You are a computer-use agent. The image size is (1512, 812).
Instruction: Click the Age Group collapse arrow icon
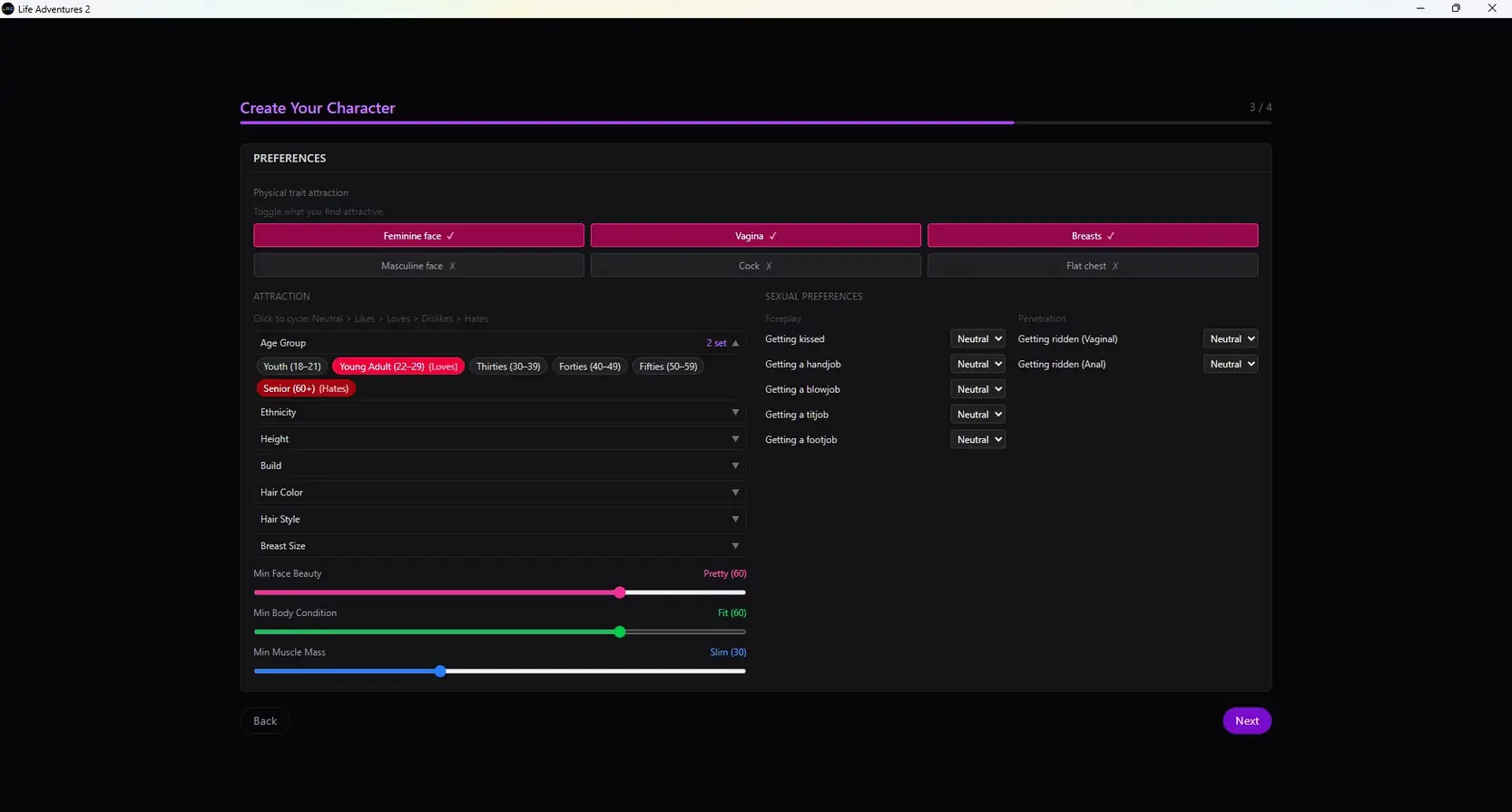735,344
